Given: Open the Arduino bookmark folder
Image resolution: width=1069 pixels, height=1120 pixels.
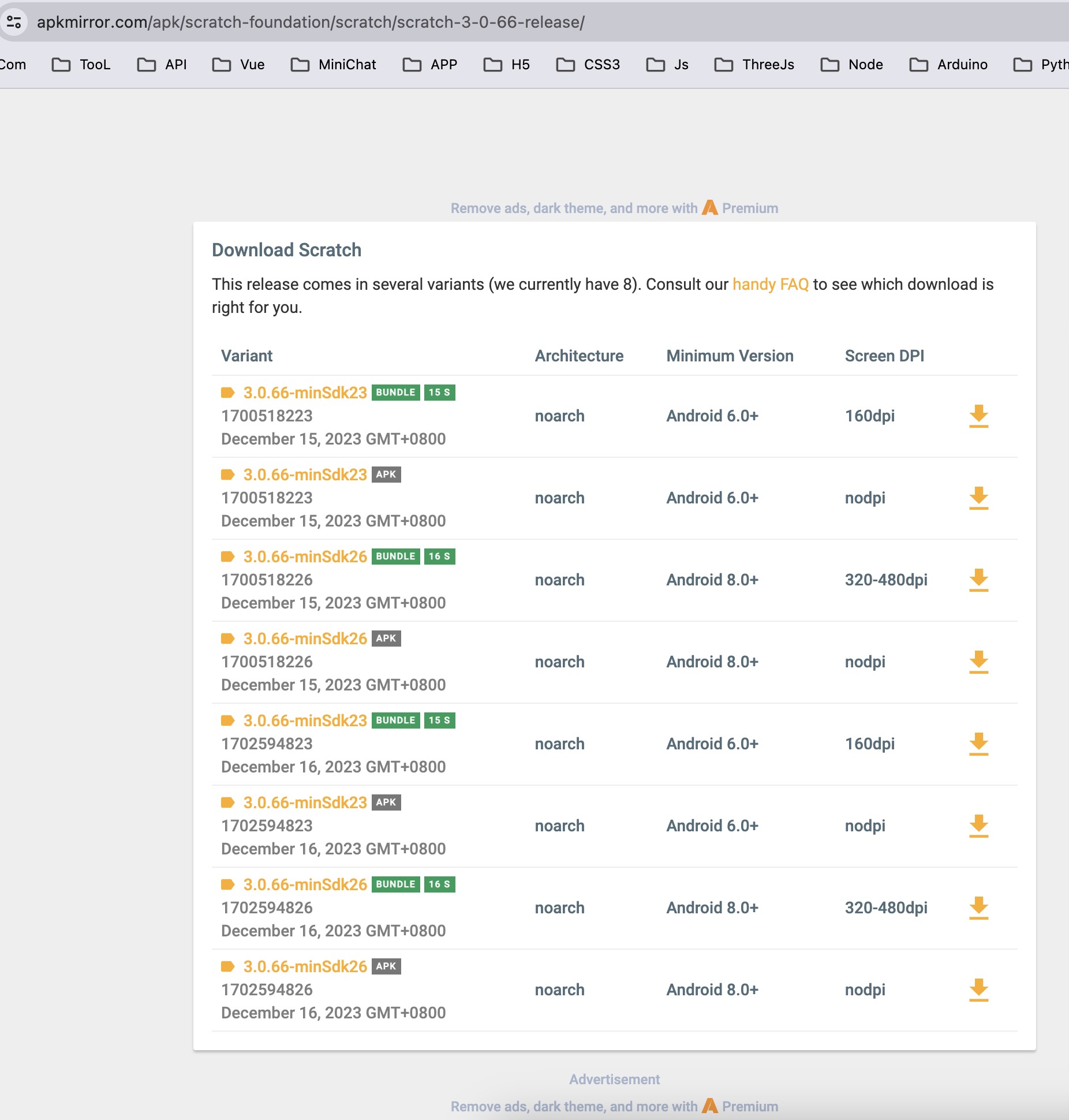Looking at the screenshot, I should [948, 65].
